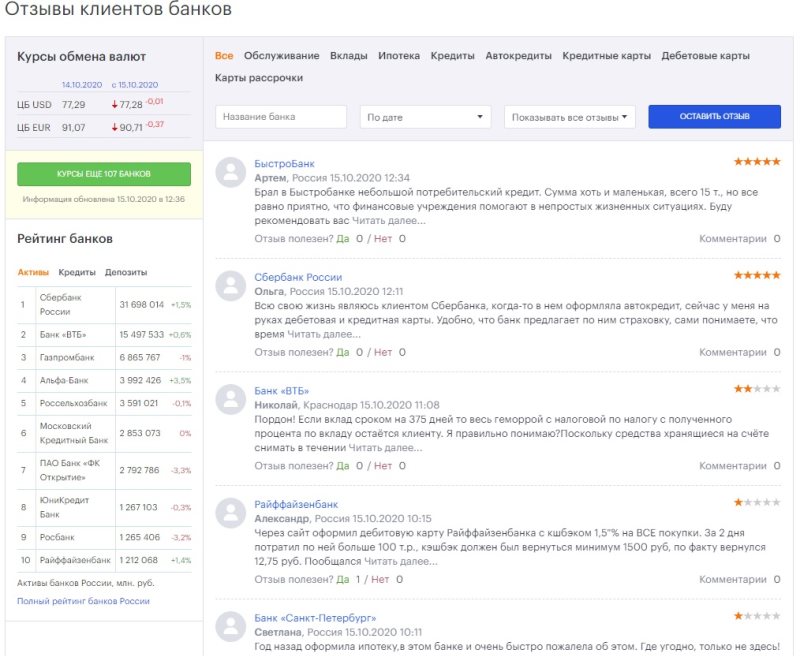
Task: Click the star rating on Банк «Санкт-Петербург» review
Action: point(757,616)
